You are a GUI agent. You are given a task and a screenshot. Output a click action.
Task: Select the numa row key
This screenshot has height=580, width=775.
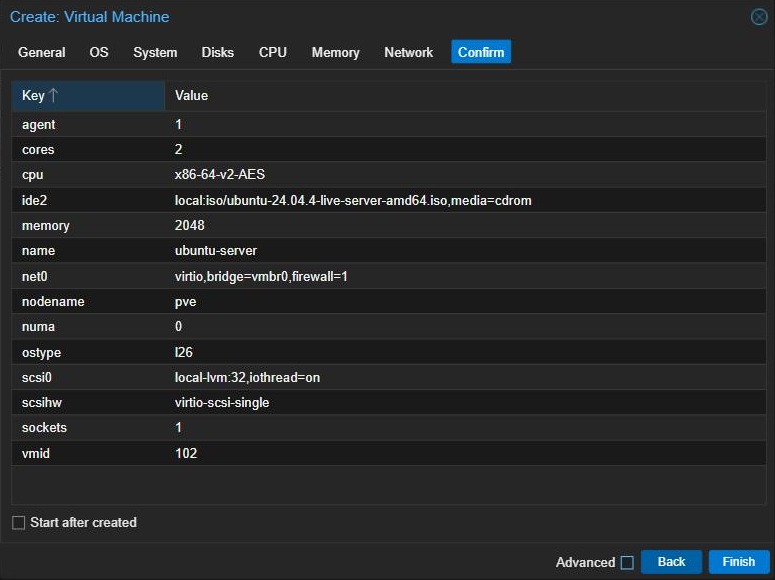click(38, 327)
